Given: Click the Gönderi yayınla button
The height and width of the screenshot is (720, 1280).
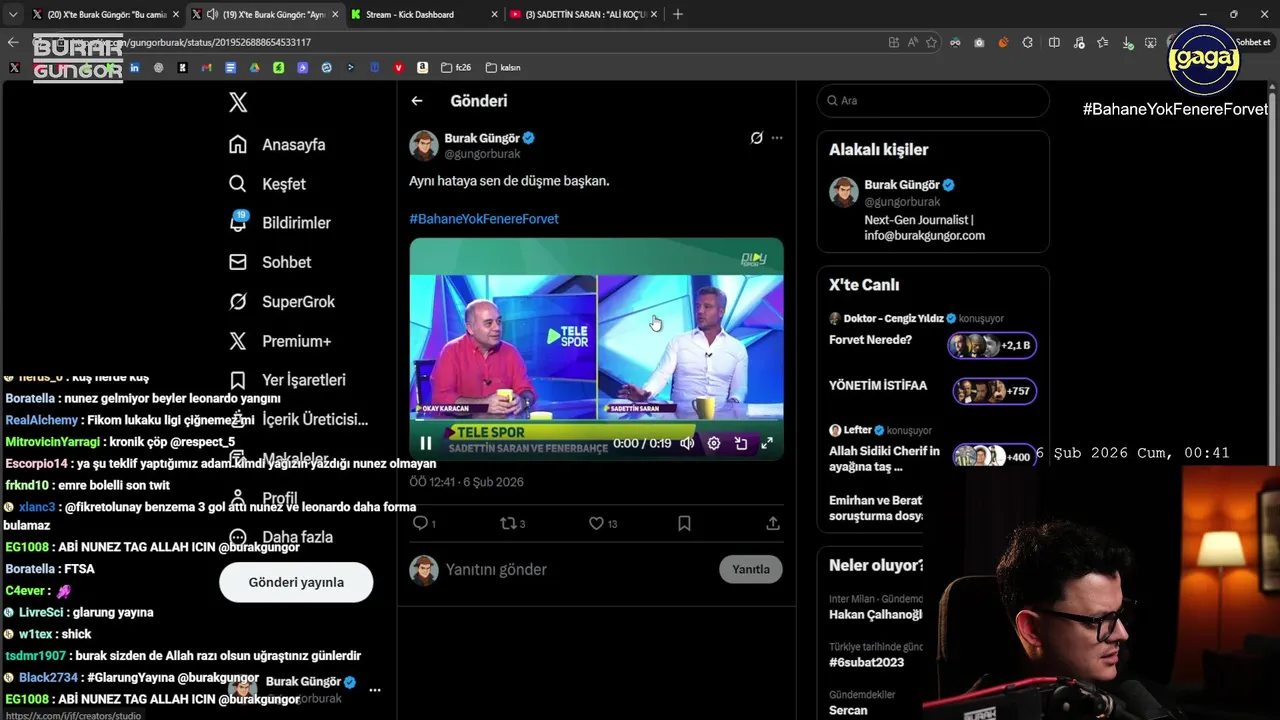Looking at the screenshot, I should [x=296, y=582].
